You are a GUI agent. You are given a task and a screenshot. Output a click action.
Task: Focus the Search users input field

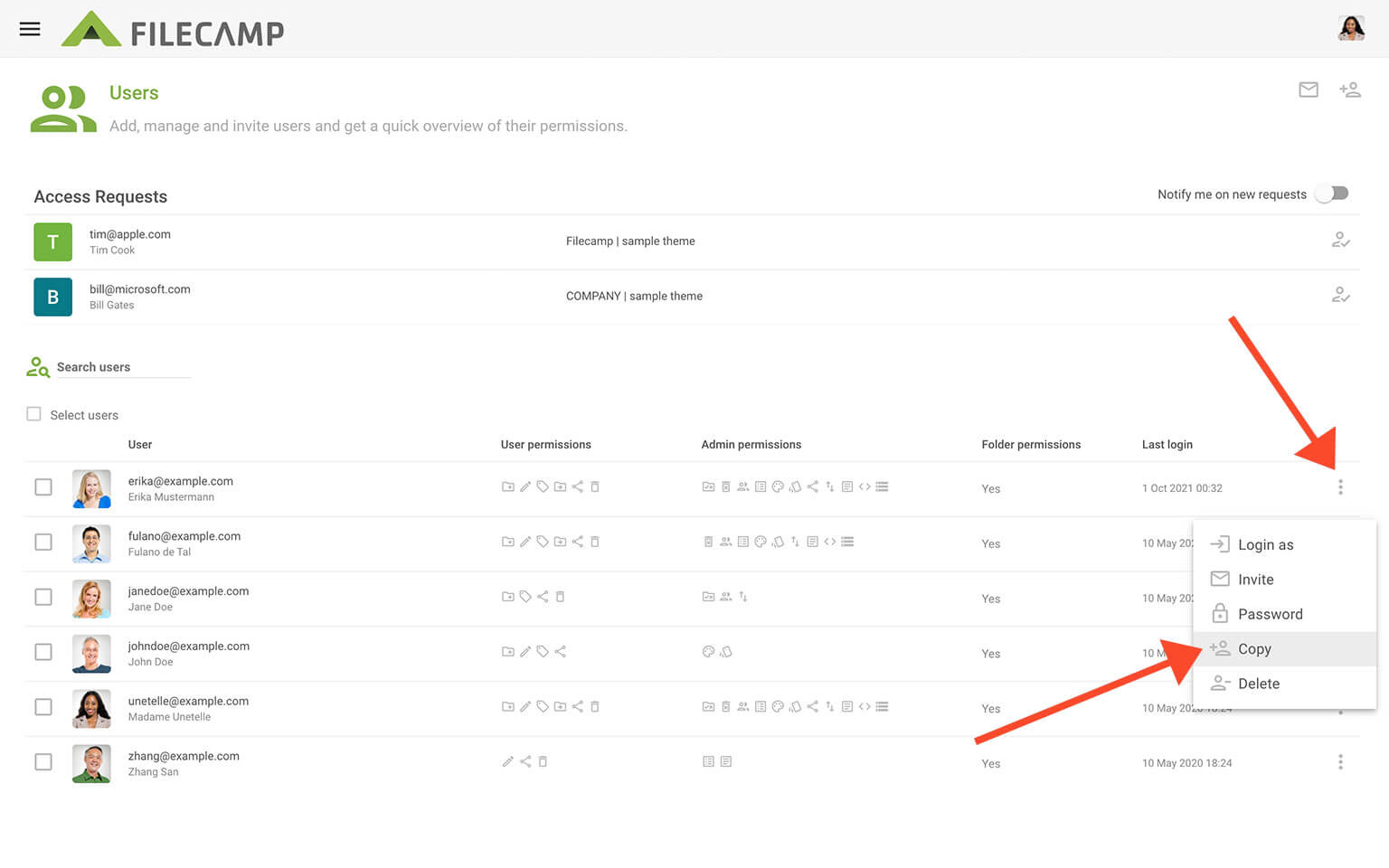click(122, 367)
